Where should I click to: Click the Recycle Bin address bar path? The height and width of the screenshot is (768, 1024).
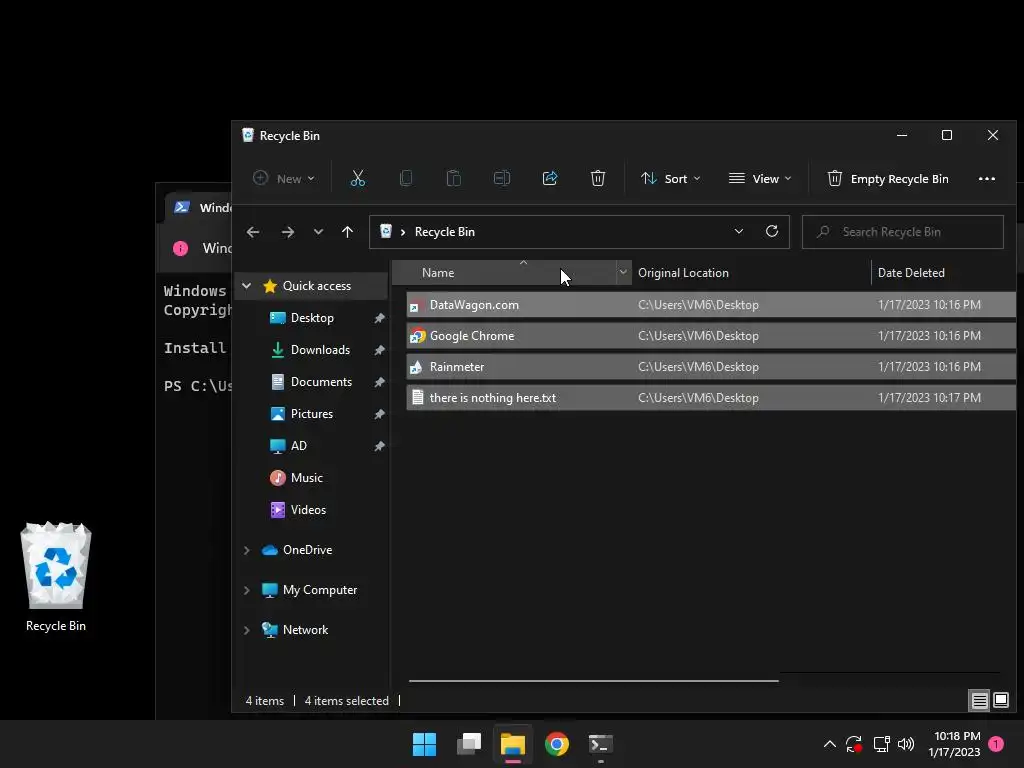[444, 232]
